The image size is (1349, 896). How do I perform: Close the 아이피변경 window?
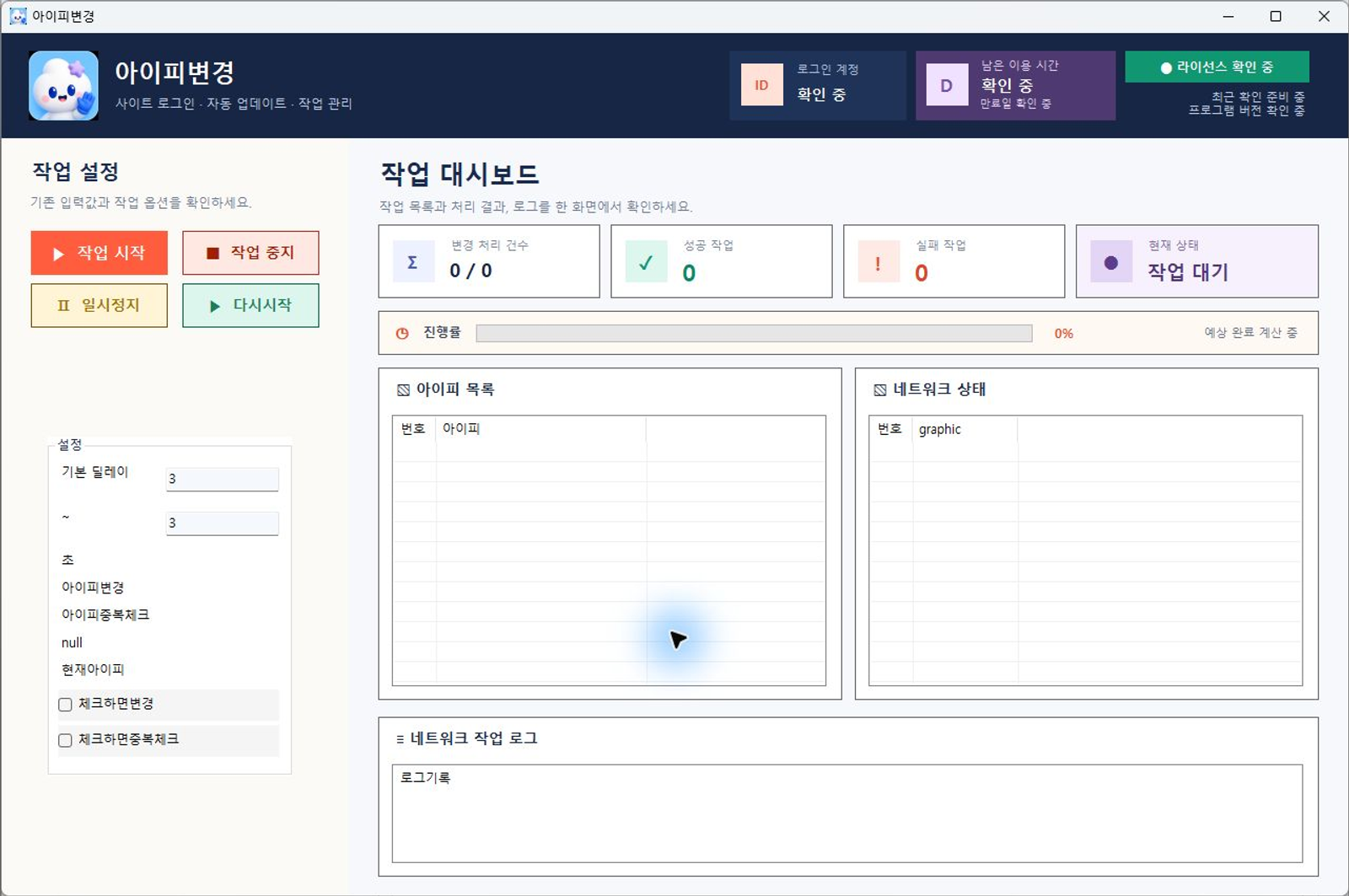[1324, 16]
